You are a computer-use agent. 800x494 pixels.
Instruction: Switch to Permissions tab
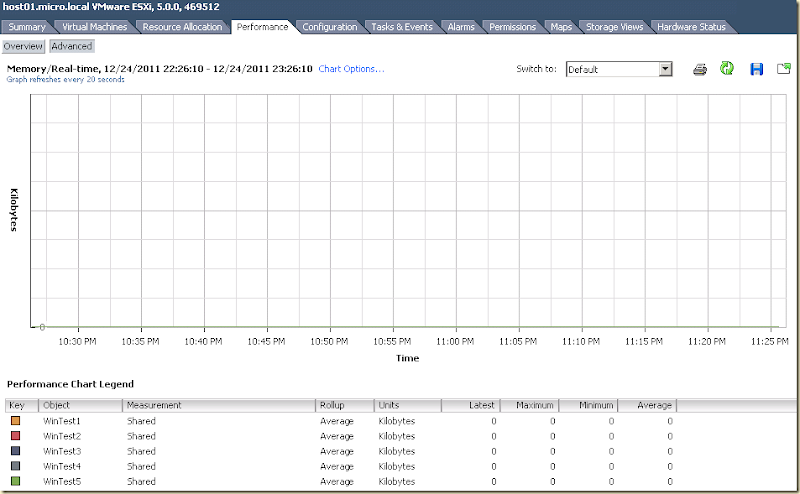tap(512, 27)
